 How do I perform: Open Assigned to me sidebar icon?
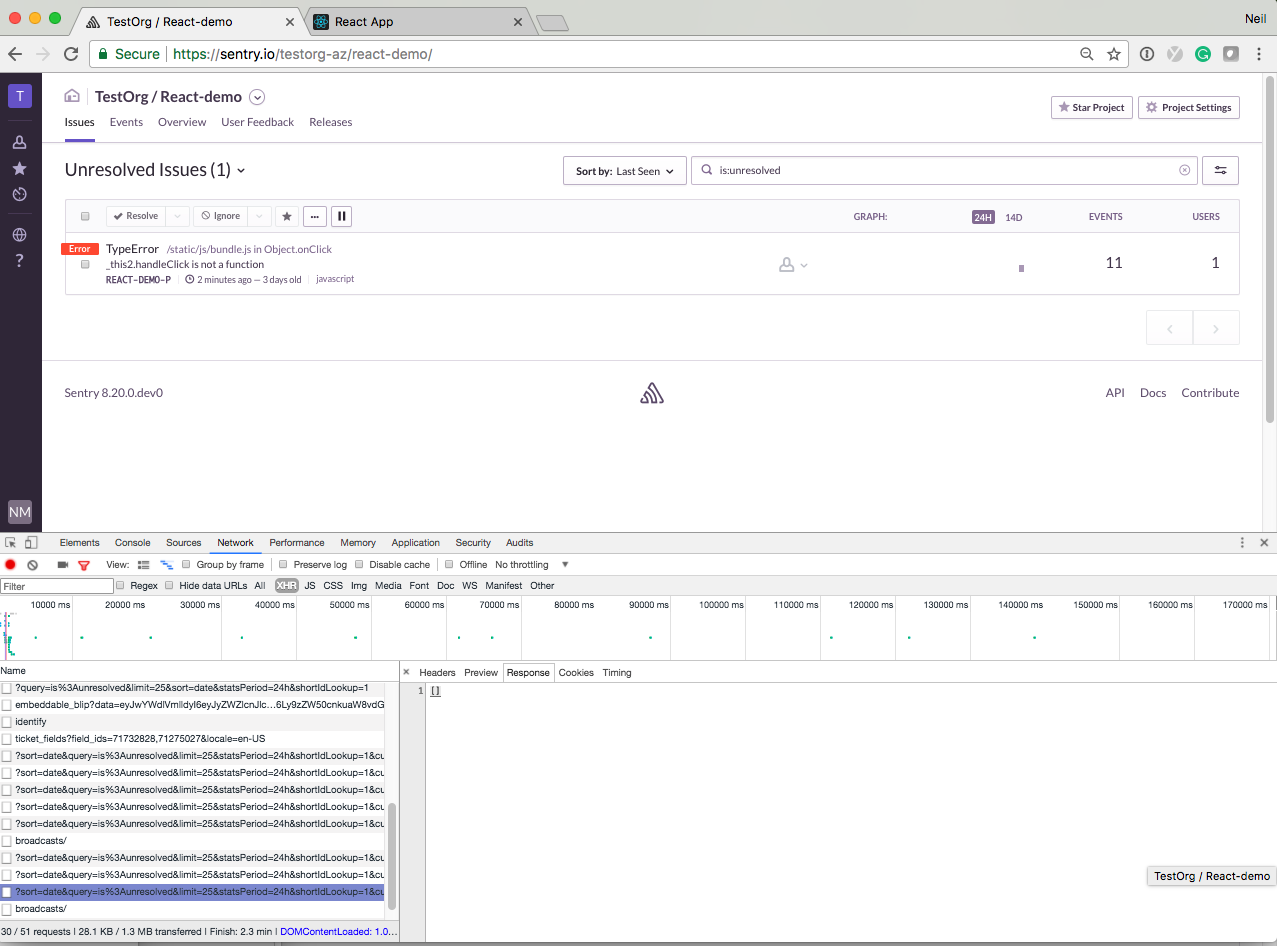click(19, 143)
